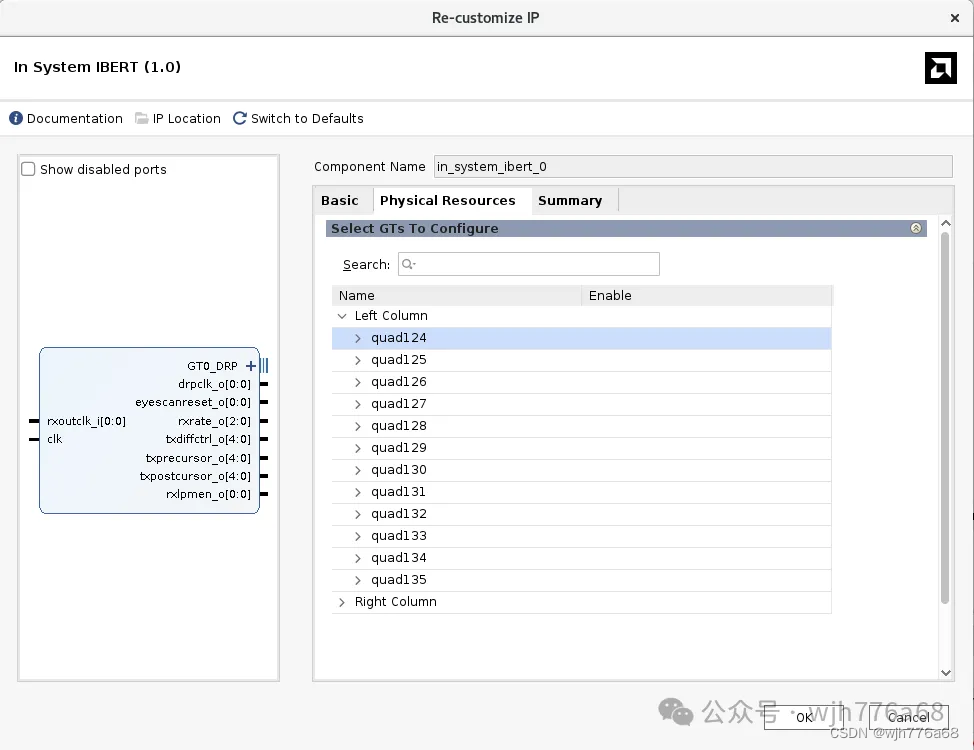Expand the quad132 node

click(x=358, y=514)
